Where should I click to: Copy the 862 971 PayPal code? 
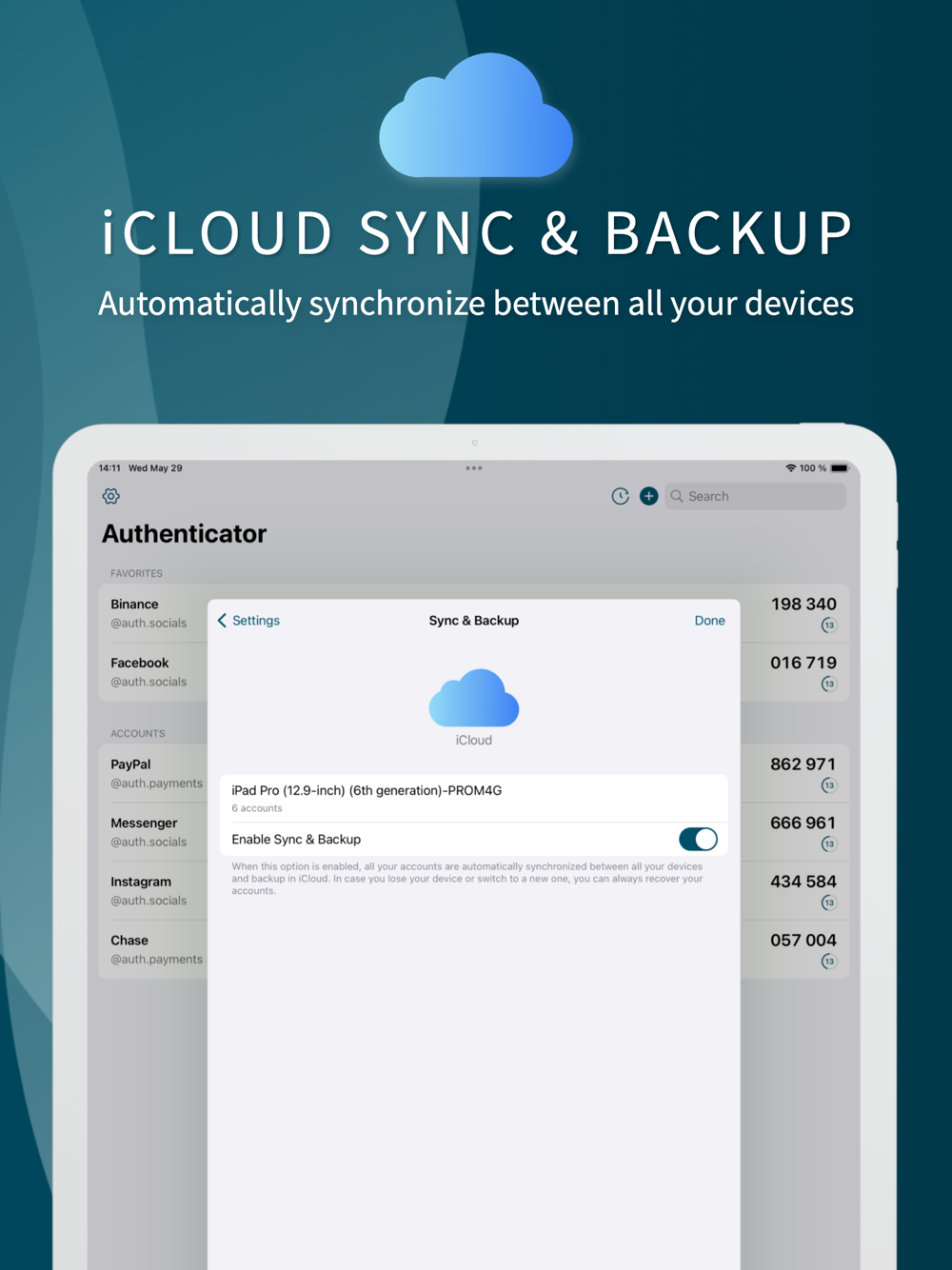(803, 764)
